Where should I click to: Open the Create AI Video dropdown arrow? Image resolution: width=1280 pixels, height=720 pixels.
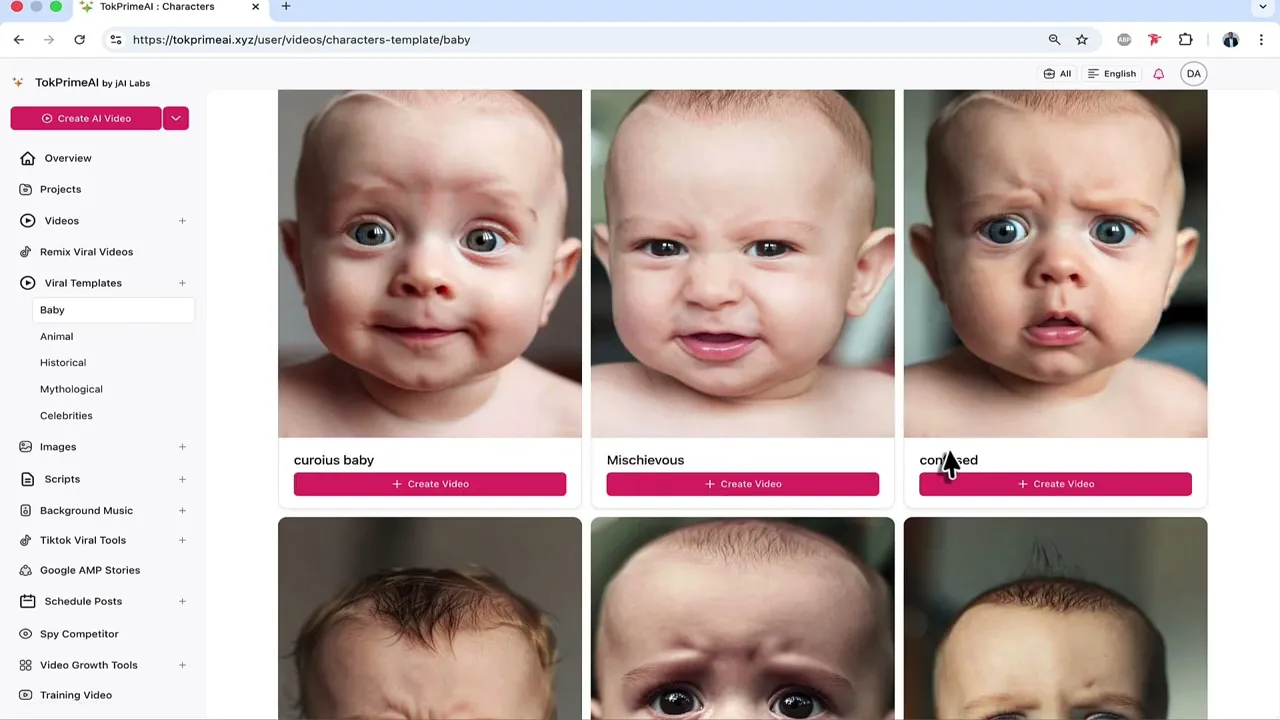point(175,118)
